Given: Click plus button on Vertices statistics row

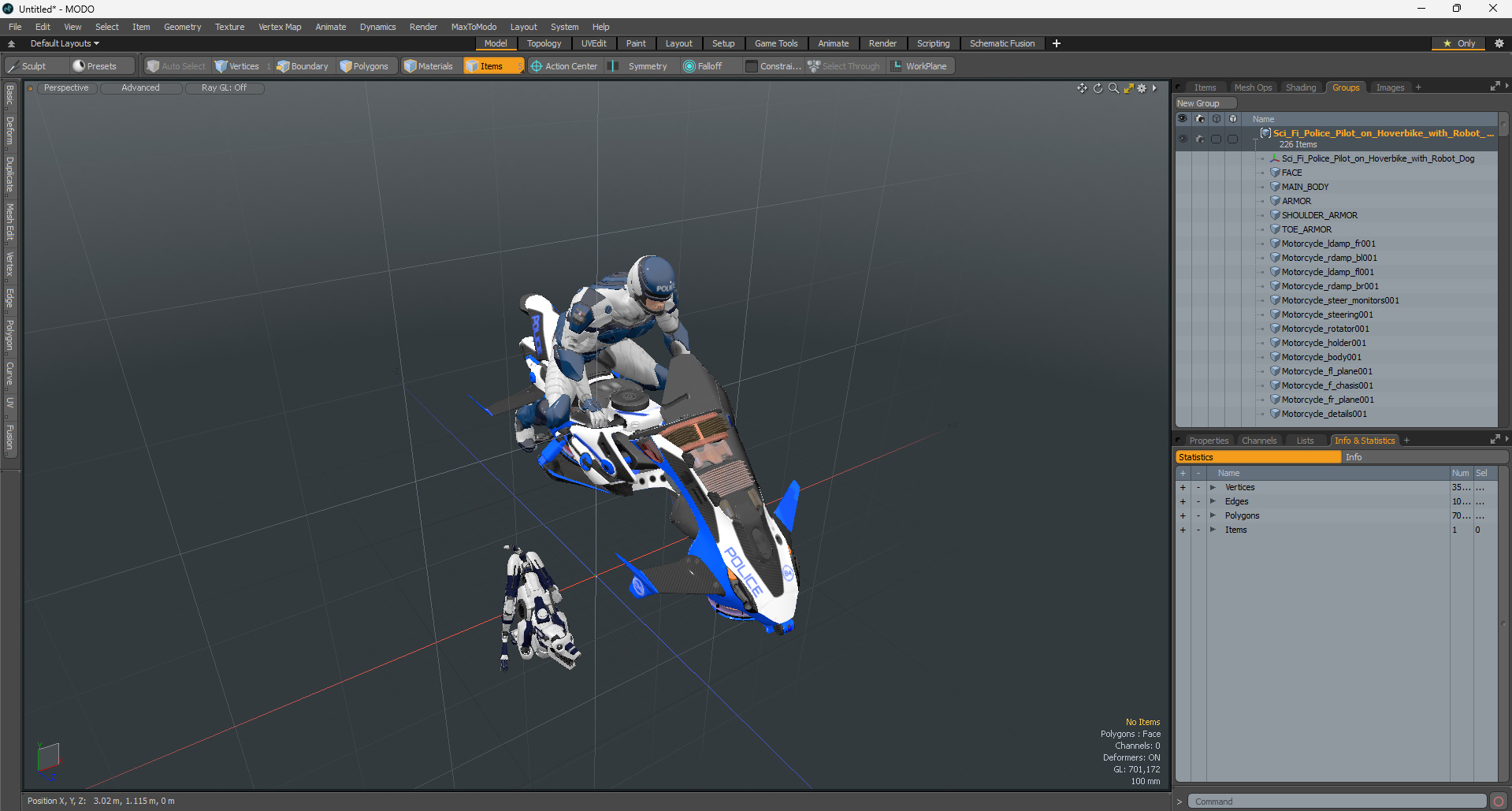Looking at the screenshot, I should point(1183,487).
